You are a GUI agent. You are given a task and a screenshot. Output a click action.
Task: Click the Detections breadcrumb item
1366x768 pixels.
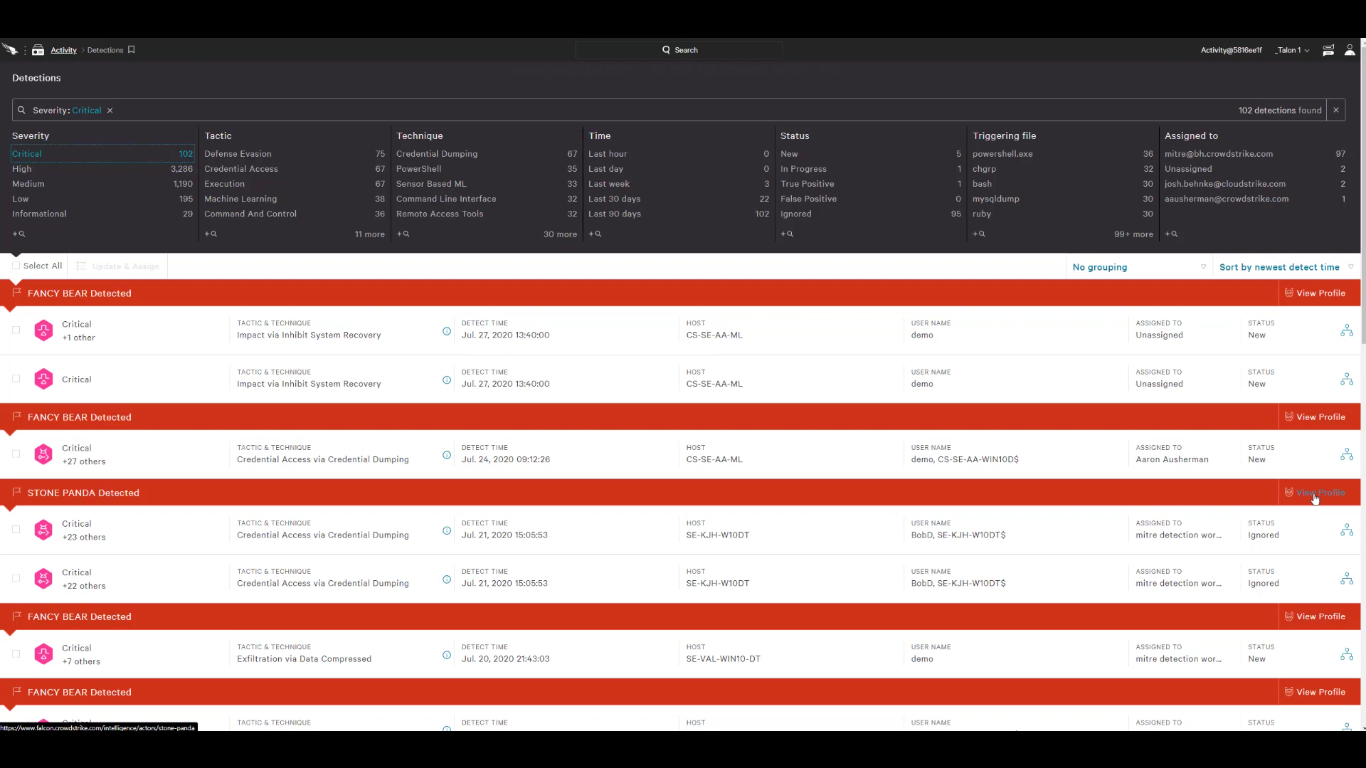[105, 50]
